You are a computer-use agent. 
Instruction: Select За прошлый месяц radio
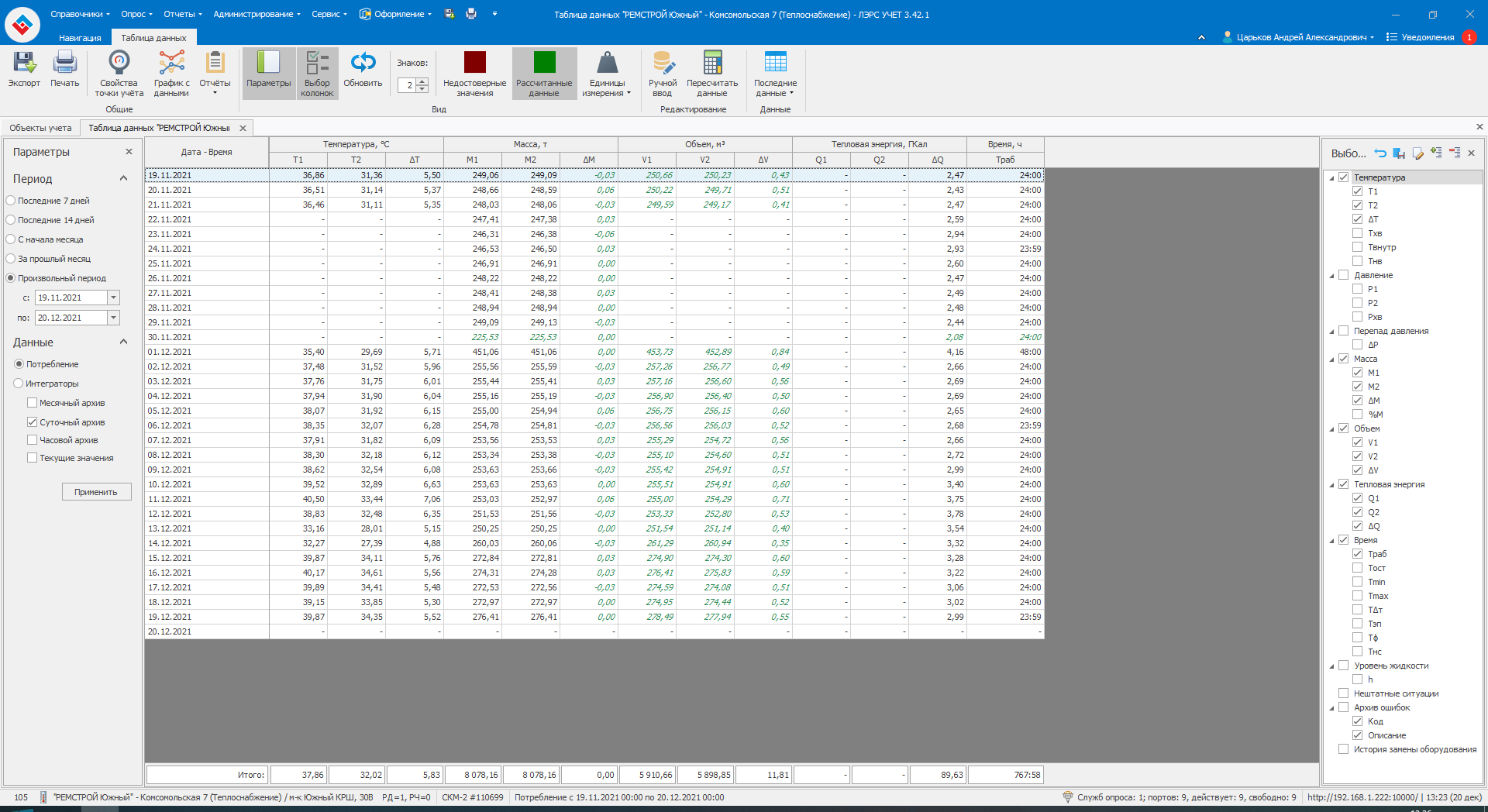coord(11,259)
